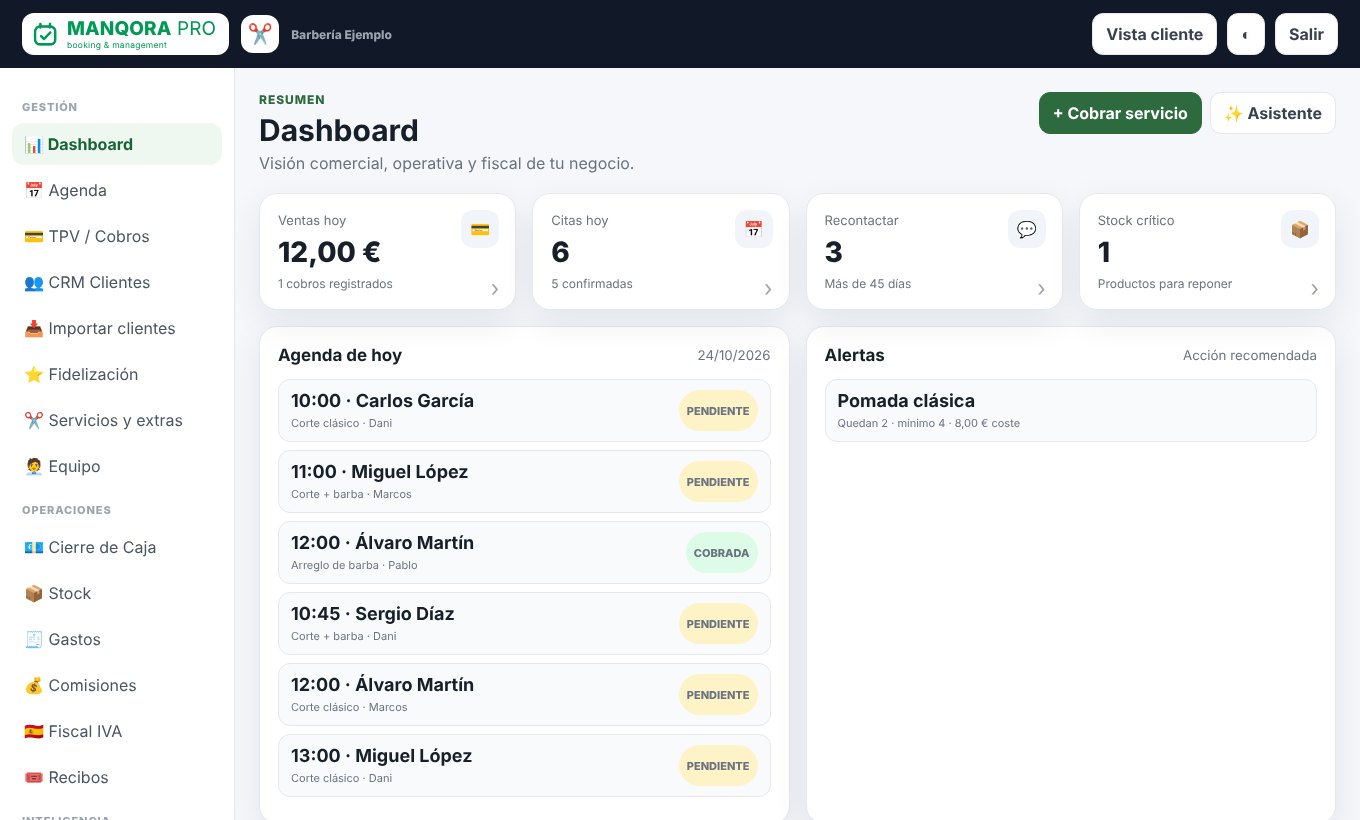1360x820 pixels.
Task: Click the 24/10/2026 agenda date
Action: pos(734,355)
